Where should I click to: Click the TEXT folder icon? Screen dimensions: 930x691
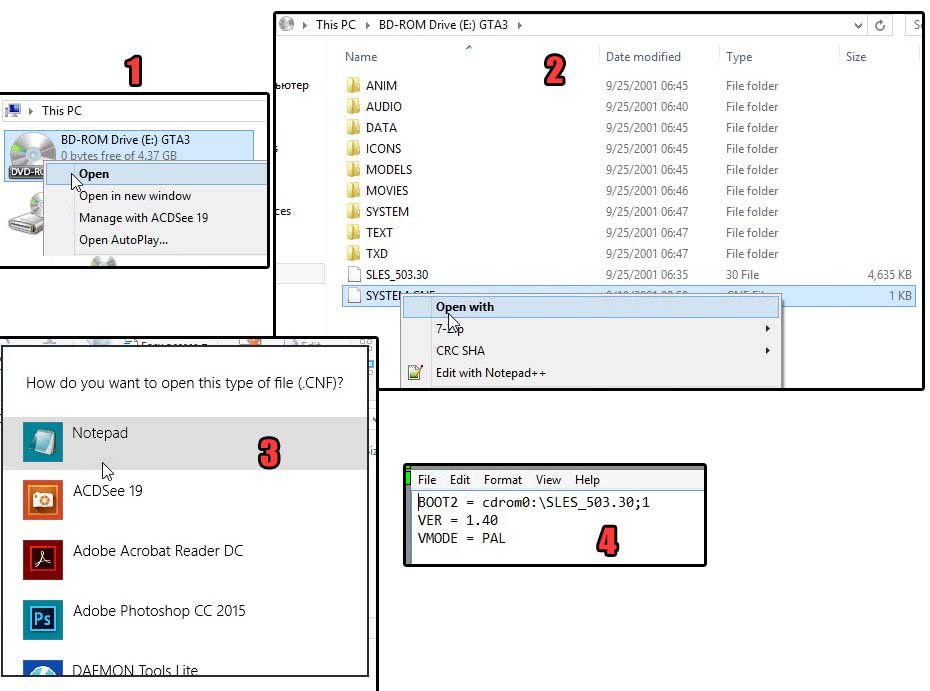tap(353, 233)
